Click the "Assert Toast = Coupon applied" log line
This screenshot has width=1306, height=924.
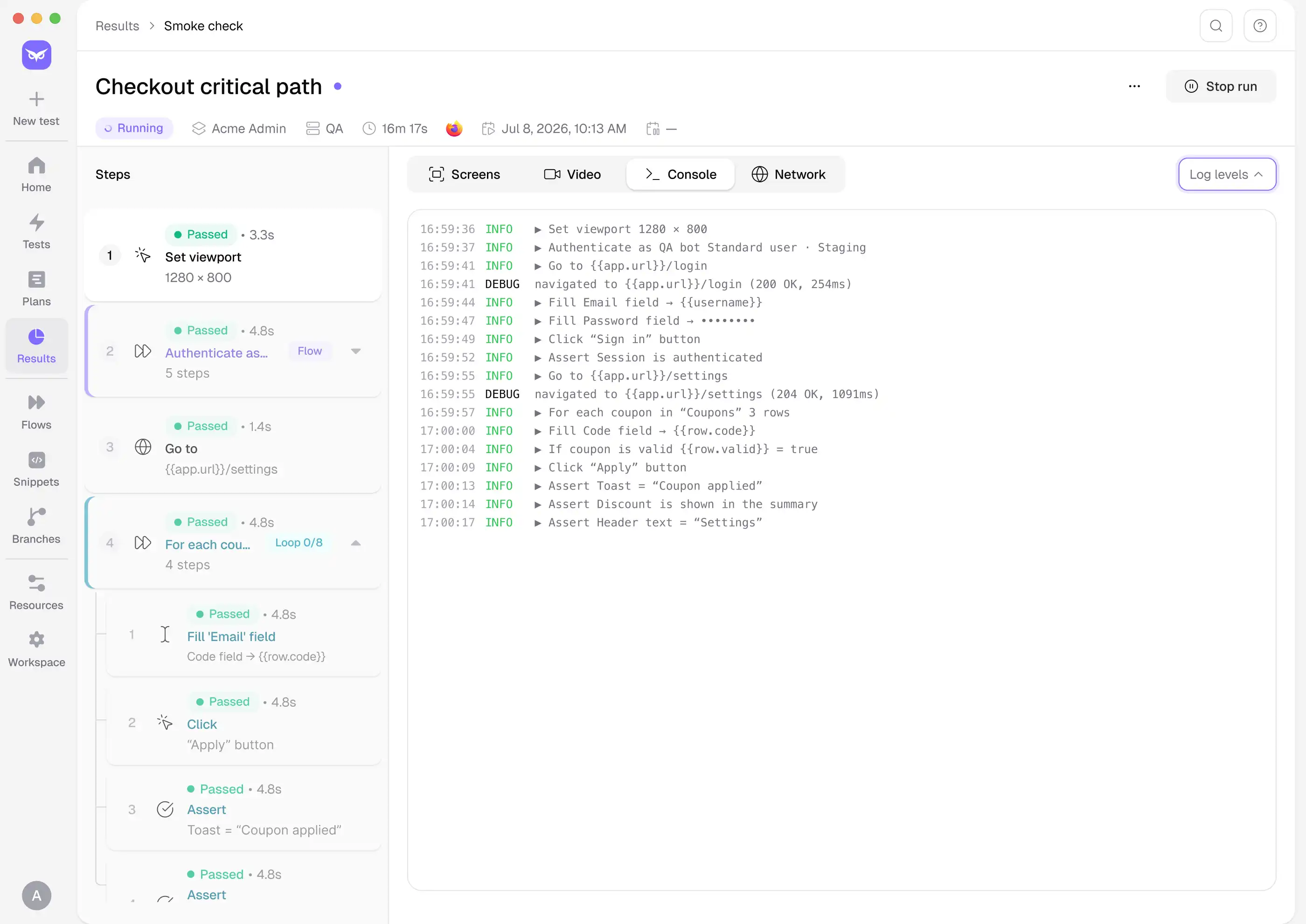pos(655,486)
